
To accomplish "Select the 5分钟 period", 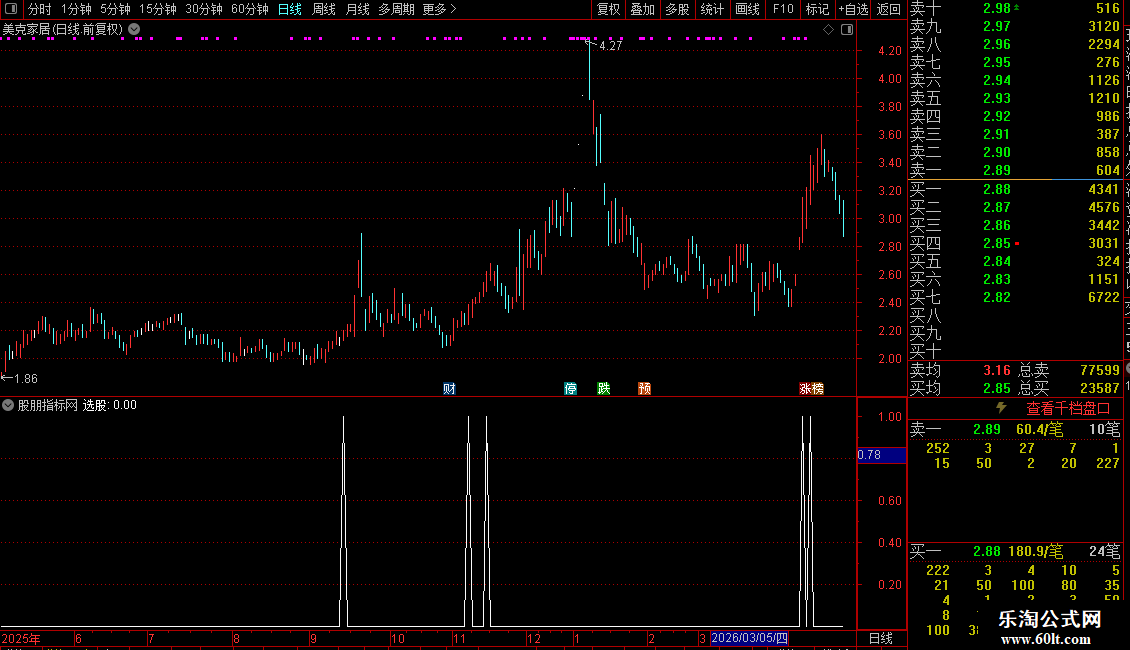I will pyautogui.click(x=115, y=9).
